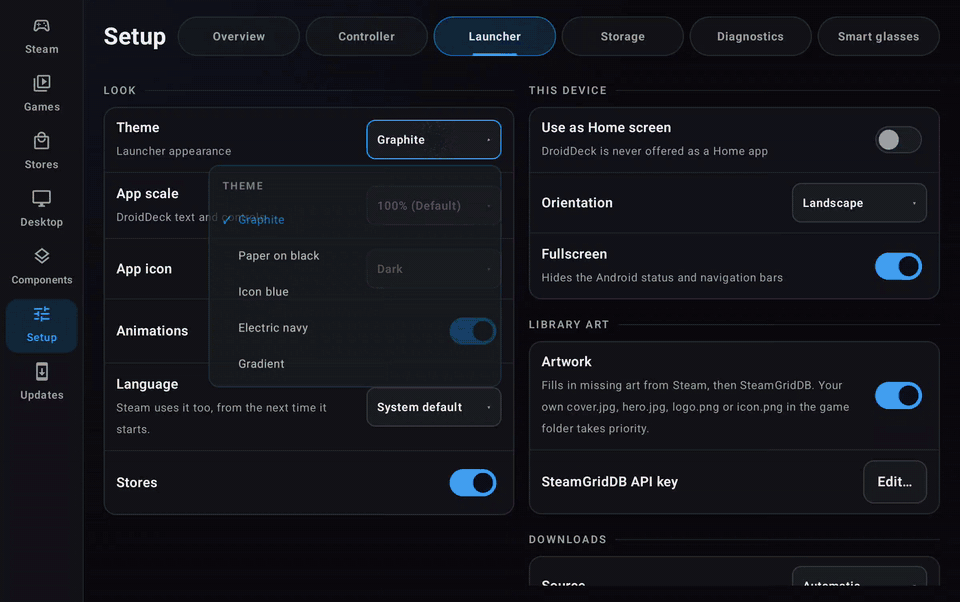Click the Setup page heading
This screenshot has height=602, width=960.
coord(135,37)
